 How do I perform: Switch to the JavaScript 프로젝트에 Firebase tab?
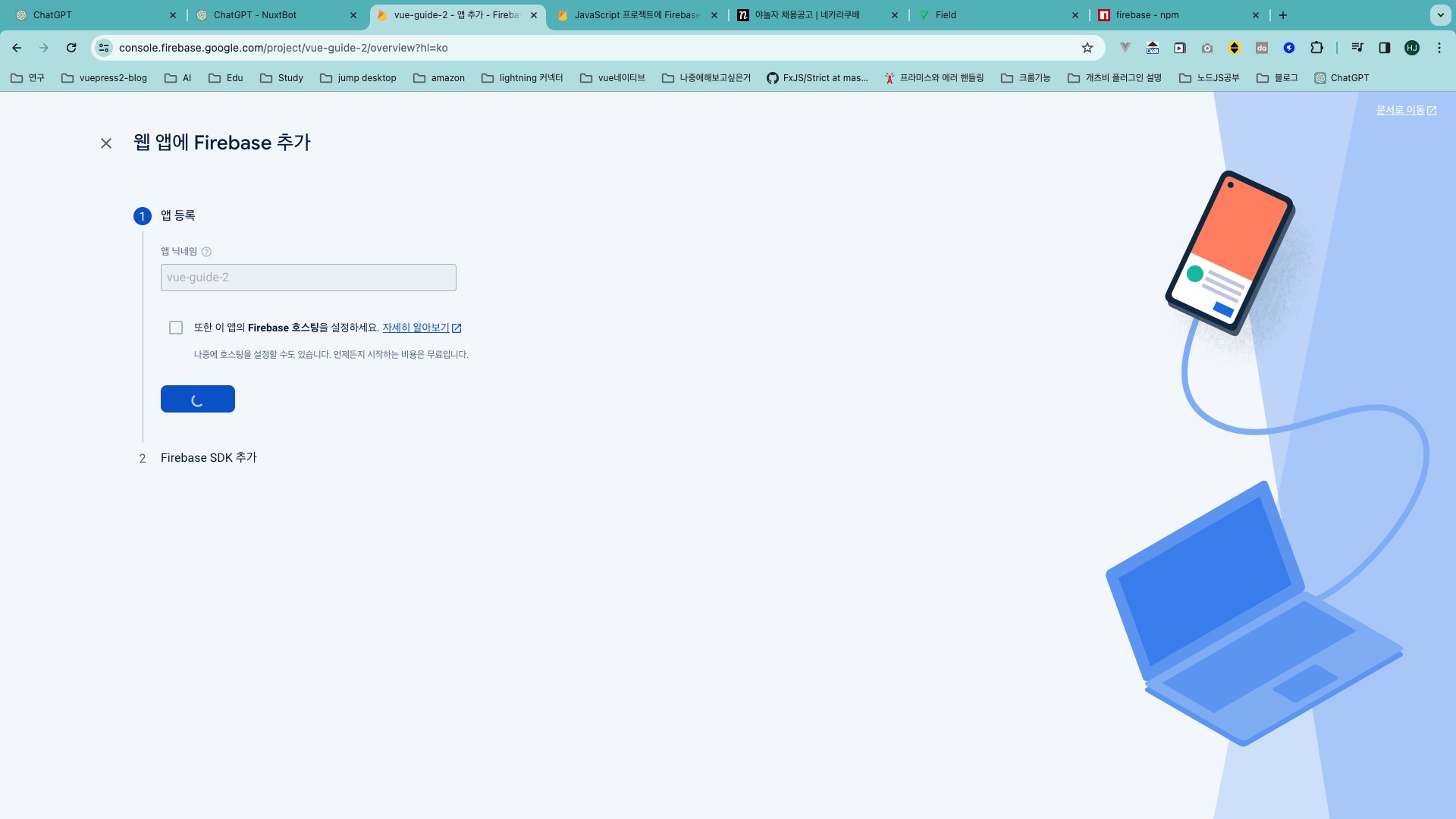(x=637, y=15)
